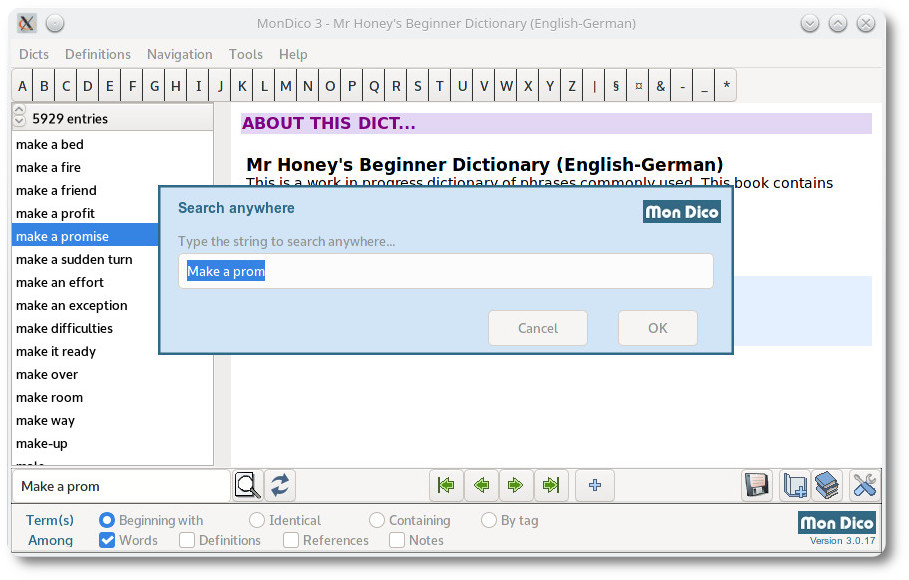Select the highlighted entry make a promise
909x580 pixels.
coord(85,237)
